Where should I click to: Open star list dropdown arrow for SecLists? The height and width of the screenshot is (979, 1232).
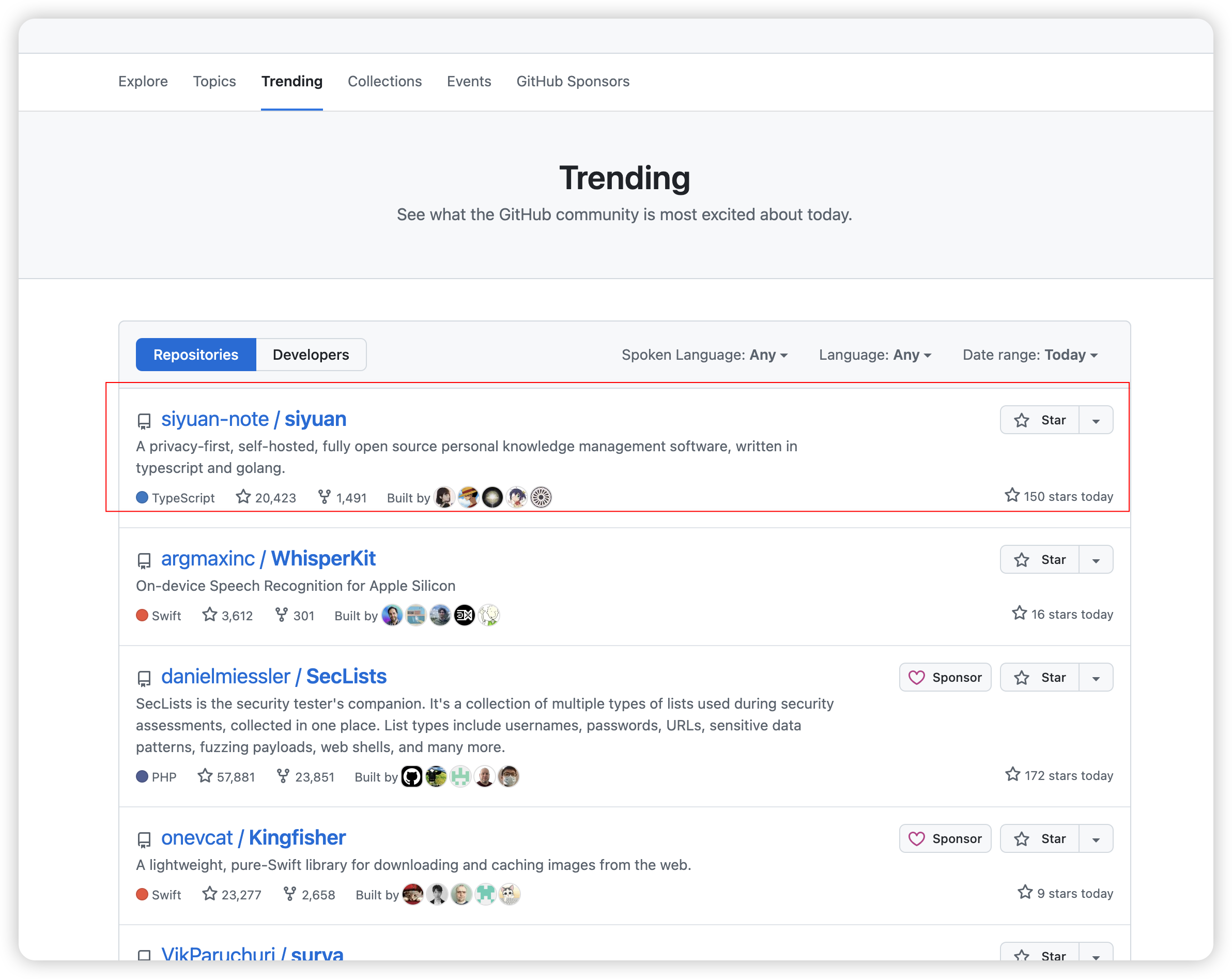click(1096, 678)
